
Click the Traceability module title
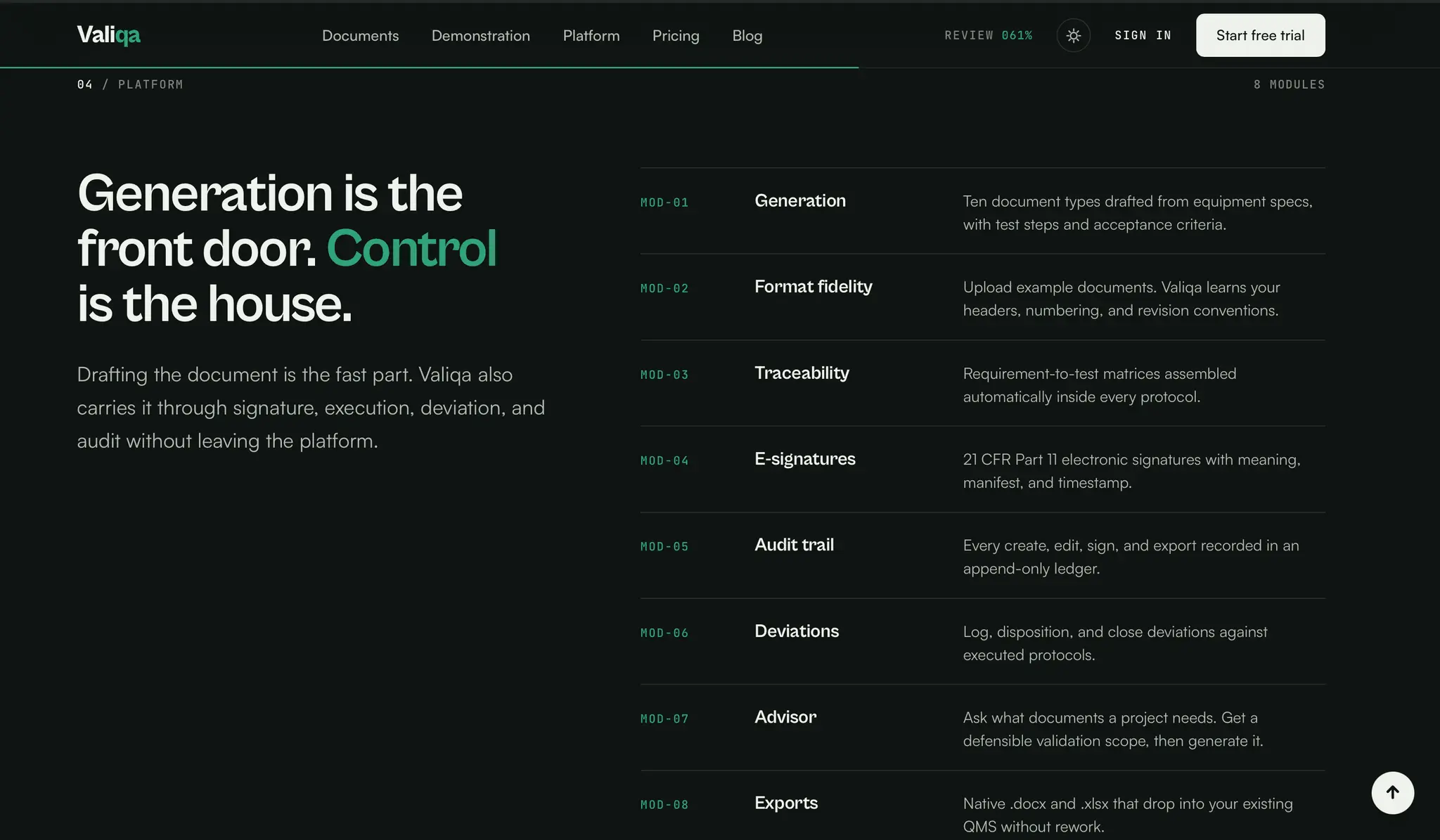[x=802, y=373]
